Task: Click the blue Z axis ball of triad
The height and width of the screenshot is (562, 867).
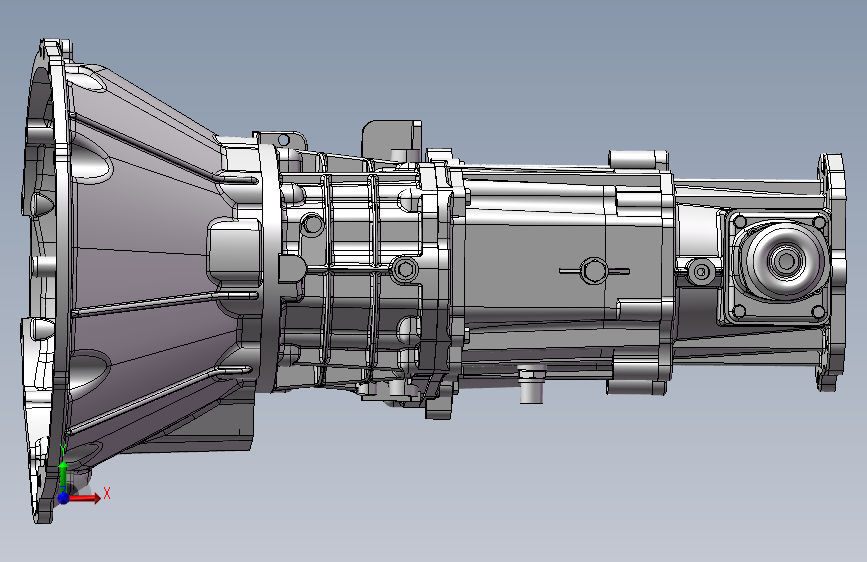Action: (x=63, y=498)
